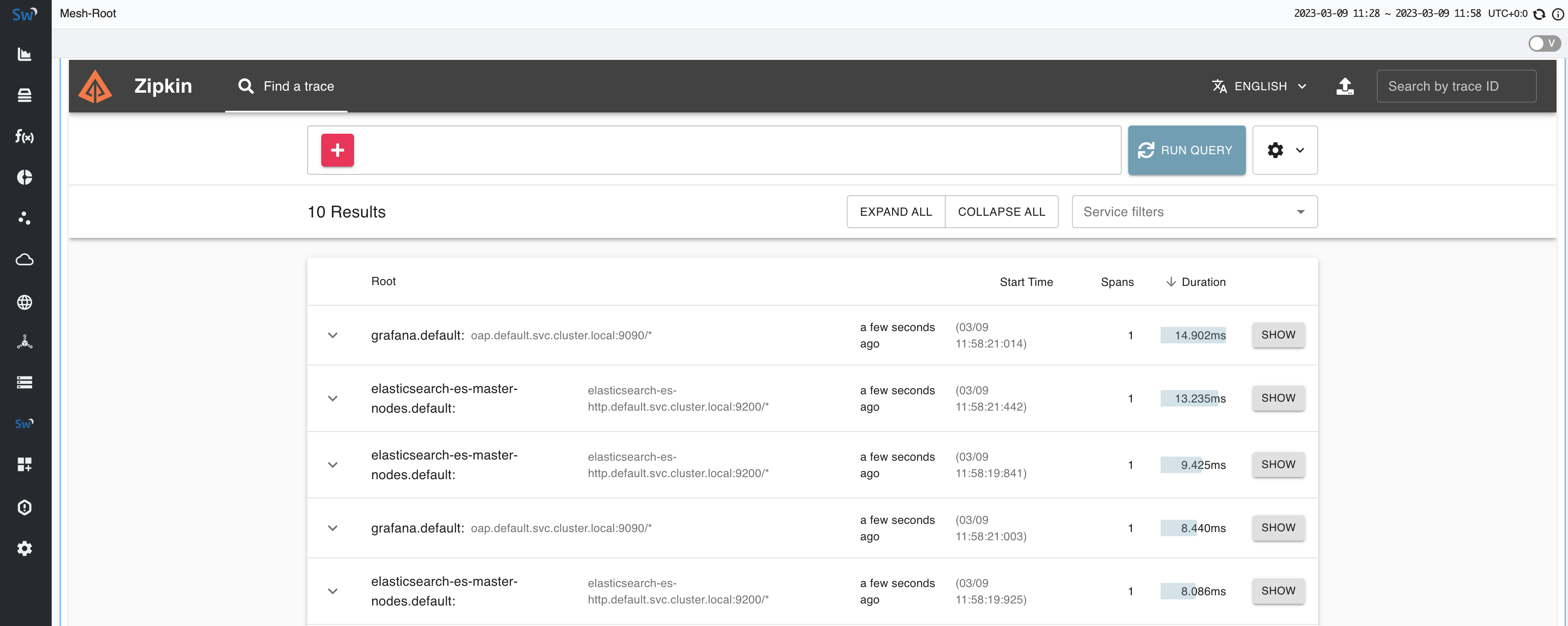The height and width of the screenshot is (626, 1568).
Task: Open the Service filters dropdown
Action: click(1194, 212)
